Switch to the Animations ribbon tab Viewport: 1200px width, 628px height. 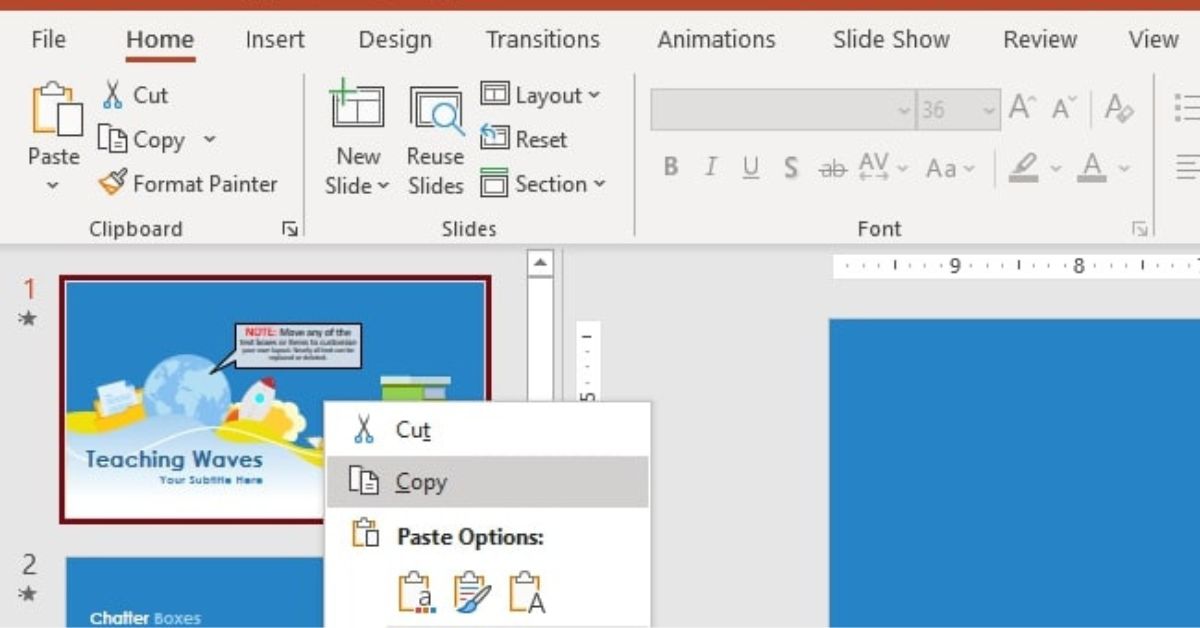coord(716,39)
